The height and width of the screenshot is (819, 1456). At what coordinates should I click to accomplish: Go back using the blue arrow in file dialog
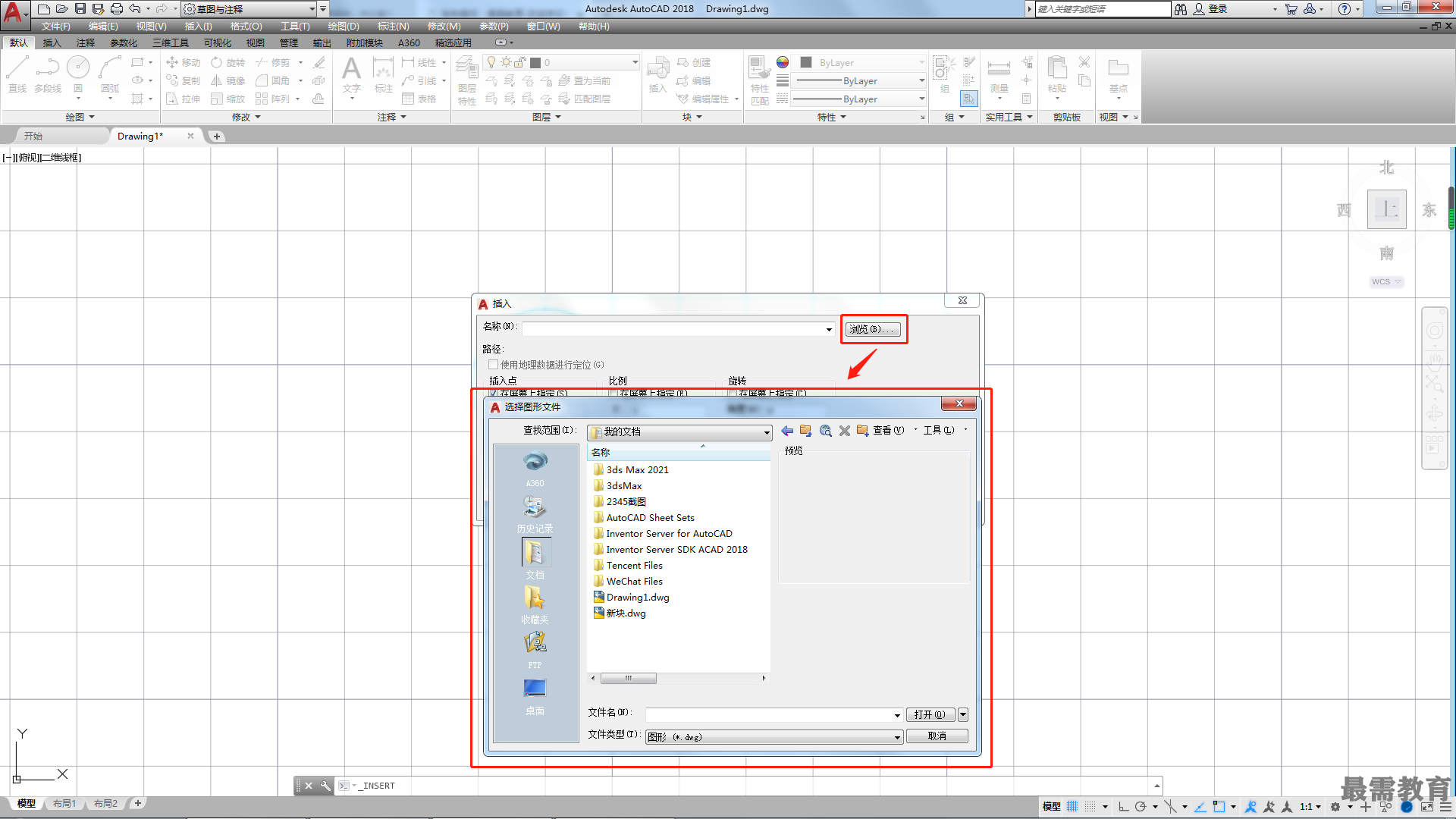tap(787, 431)
